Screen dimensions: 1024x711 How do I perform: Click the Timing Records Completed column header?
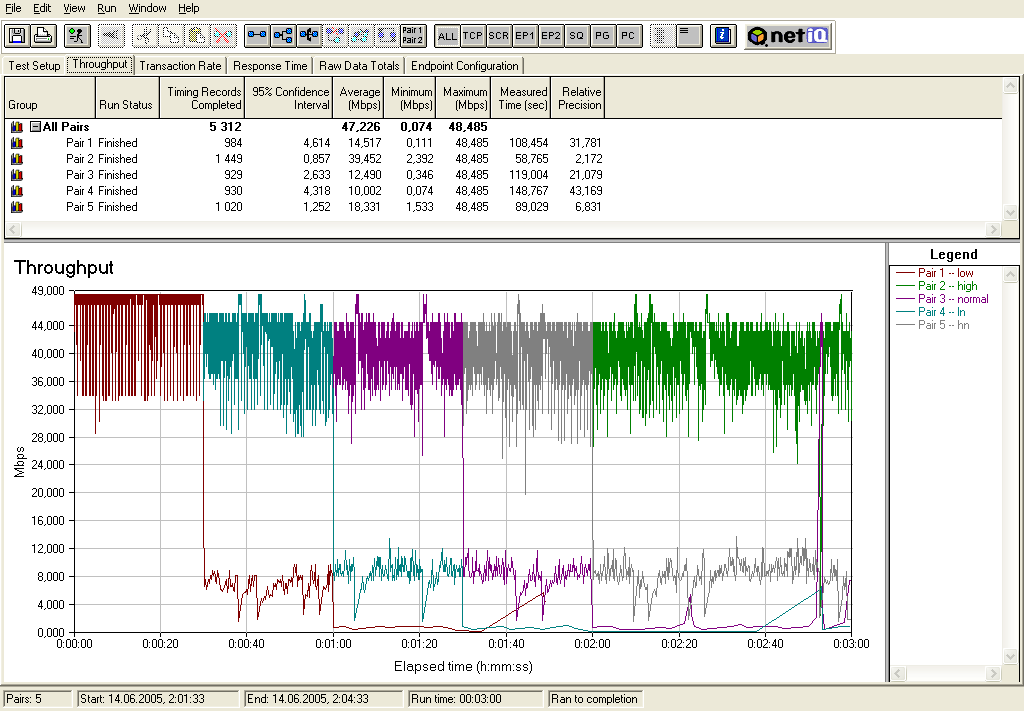pyautogui.click(x=203, y=98)
